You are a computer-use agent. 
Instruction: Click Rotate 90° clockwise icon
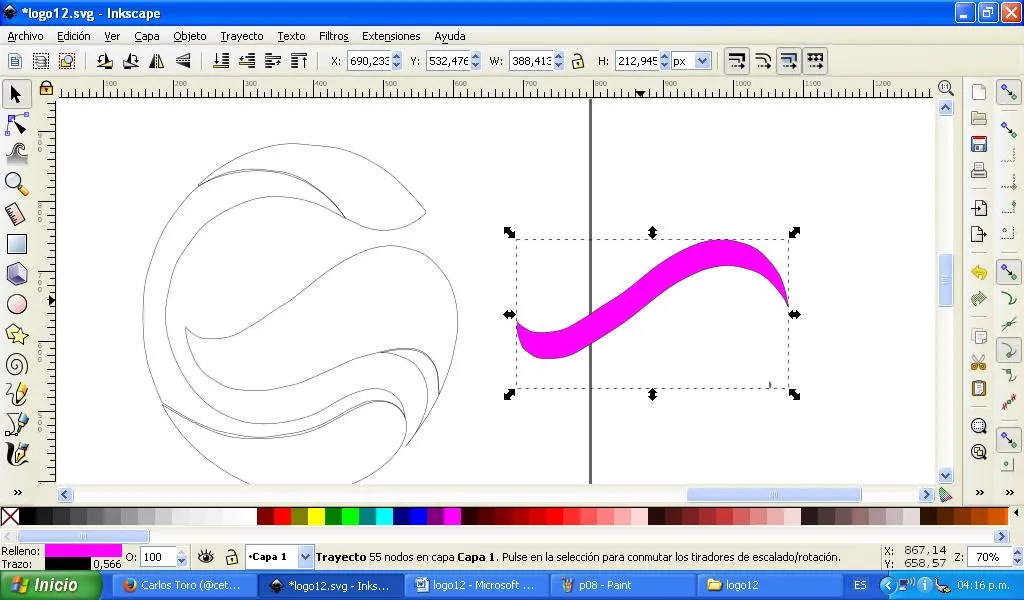point(131,61)
